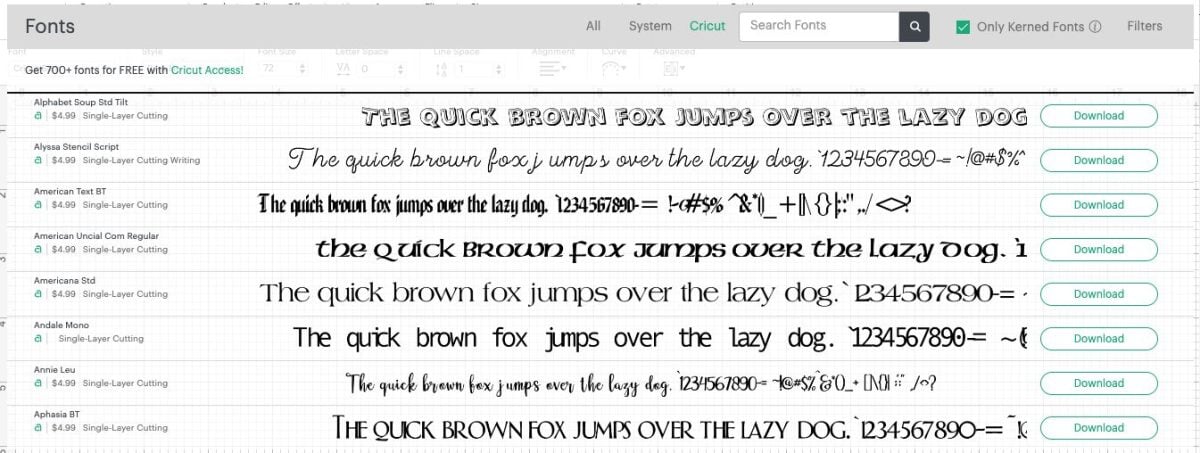Switch to the System fonts tab
Viewport: 1200px width, 453px height.
tap(650, 26)
